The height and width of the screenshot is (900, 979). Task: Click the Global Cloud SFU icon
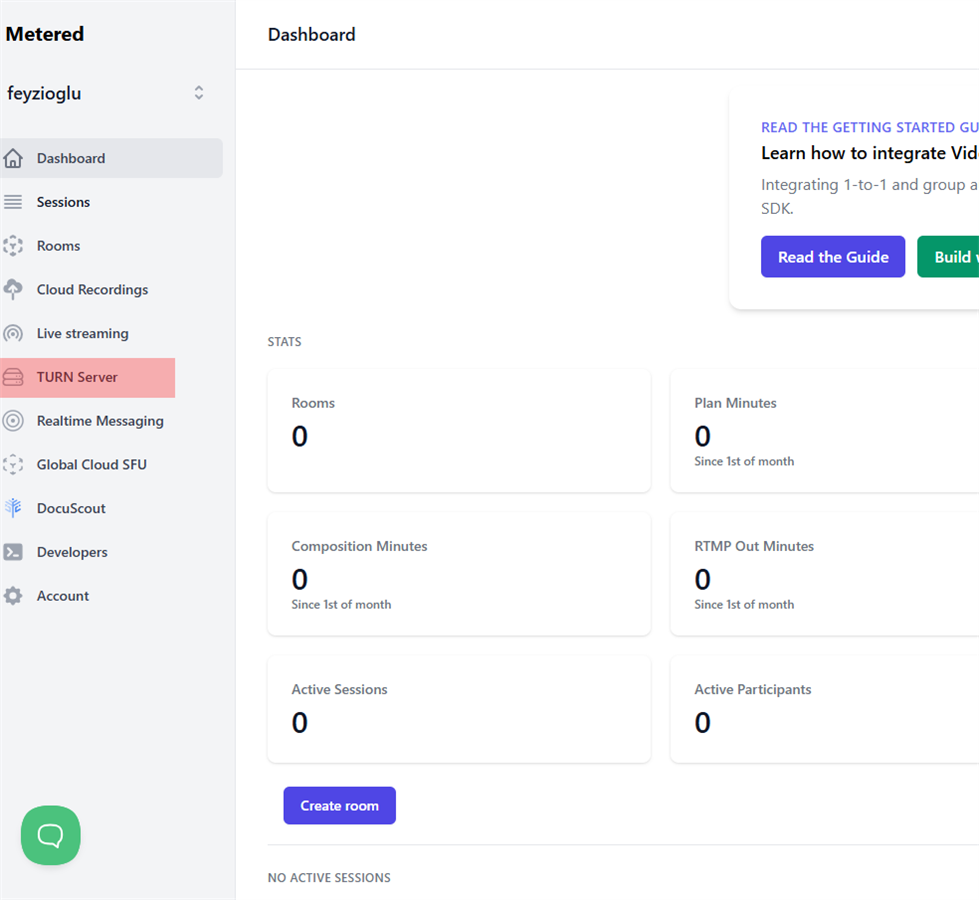coord(13,464)
